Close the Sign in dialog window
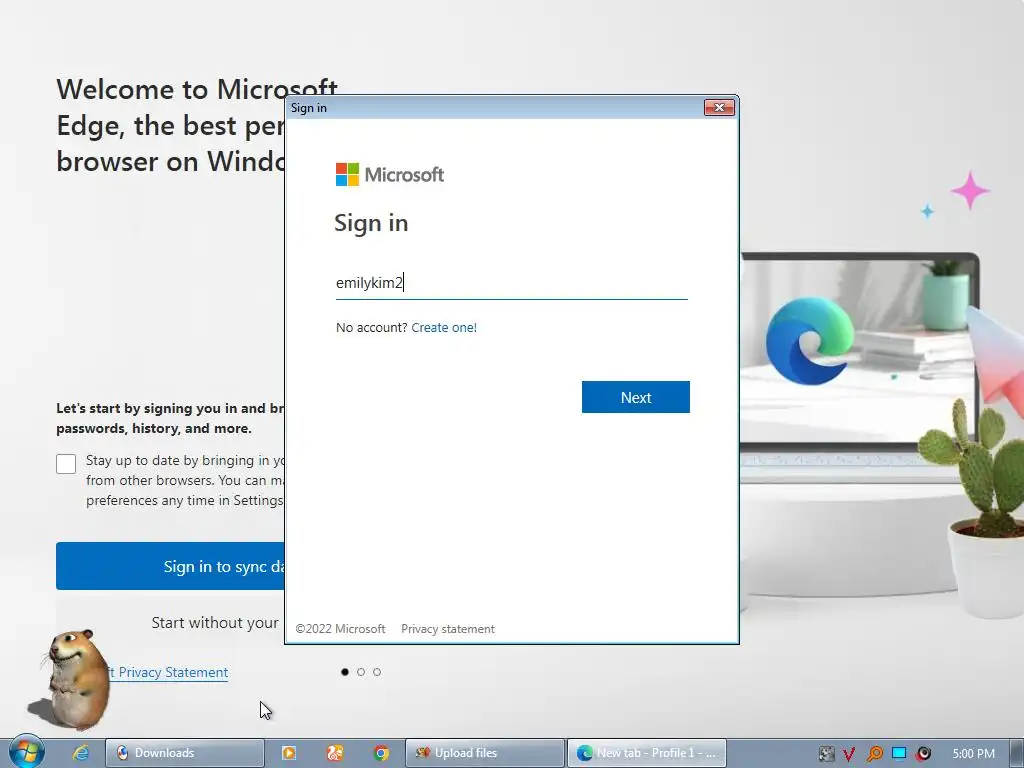Image resolution: width=1024 pixels, height=768 pixels. [x=719, y=107]
